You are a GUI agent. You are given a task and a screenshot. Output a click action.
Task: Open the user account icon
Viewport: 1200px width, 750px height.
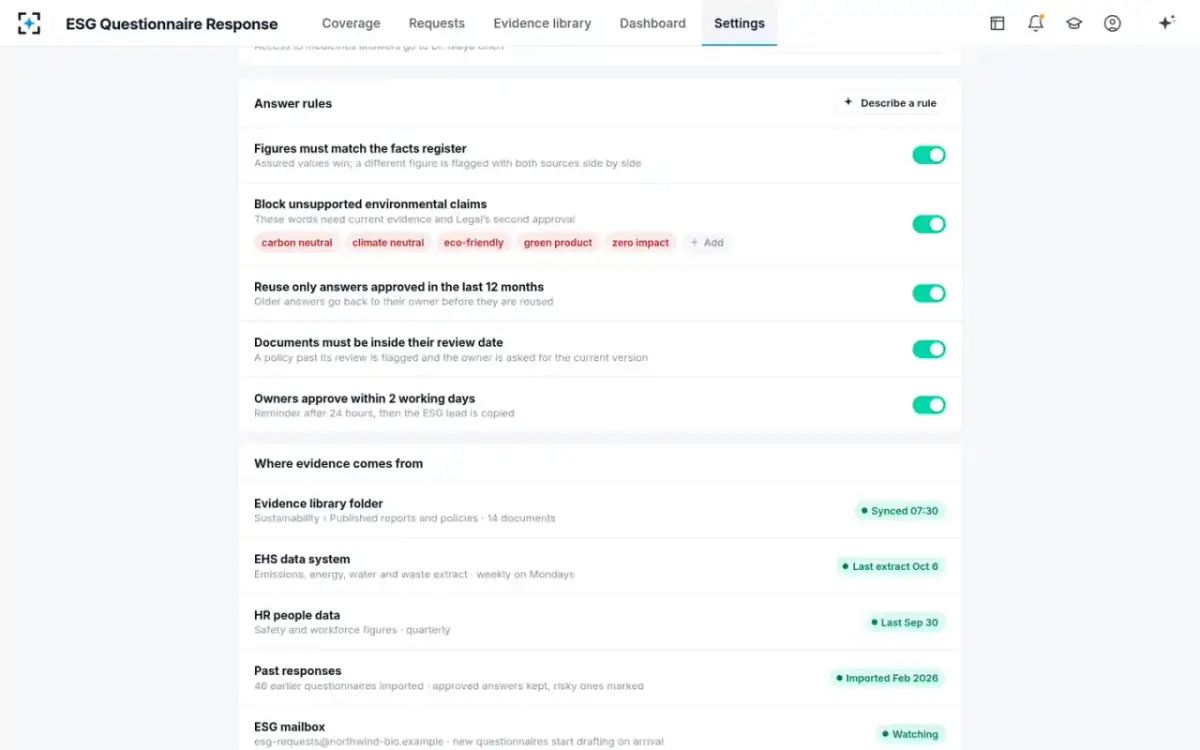click(1112, 23)
